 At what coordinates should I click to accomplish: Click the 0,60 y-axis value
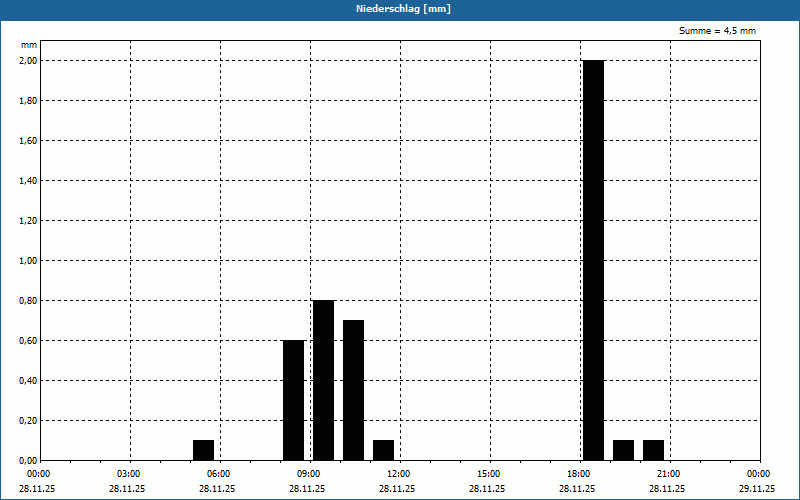28,341
